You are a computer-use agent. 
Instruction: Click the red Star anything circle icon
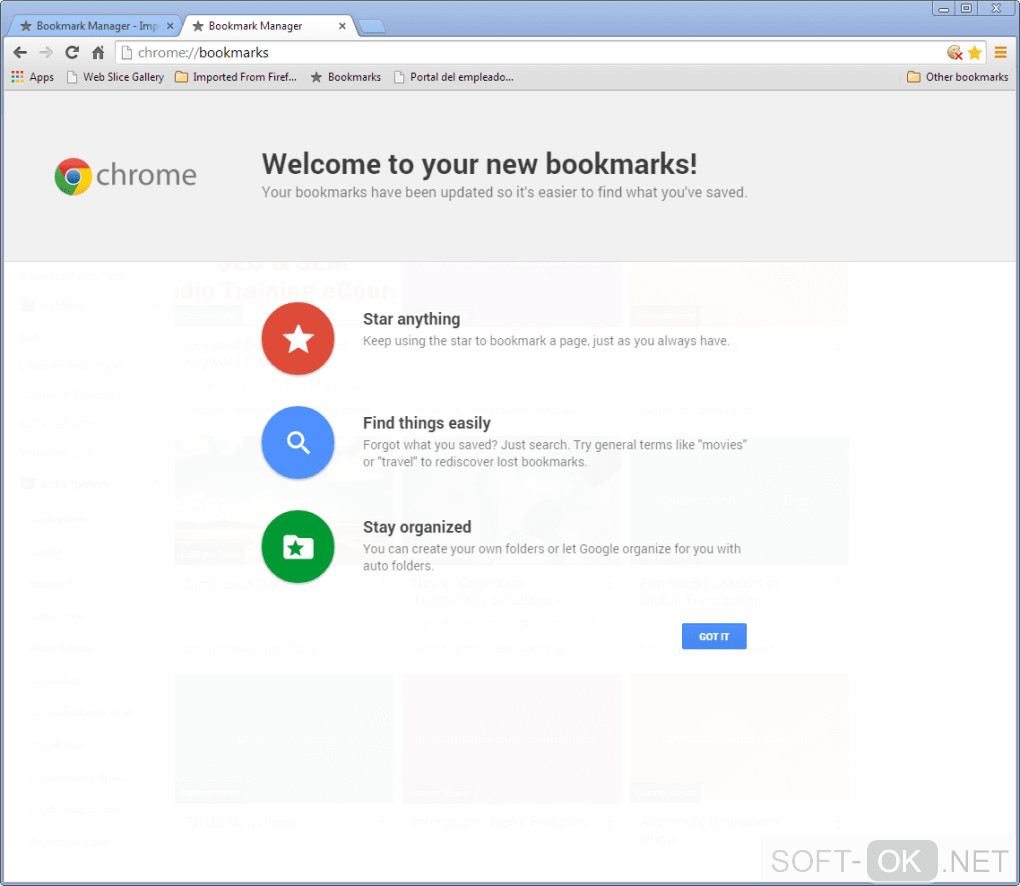(298, 338)
